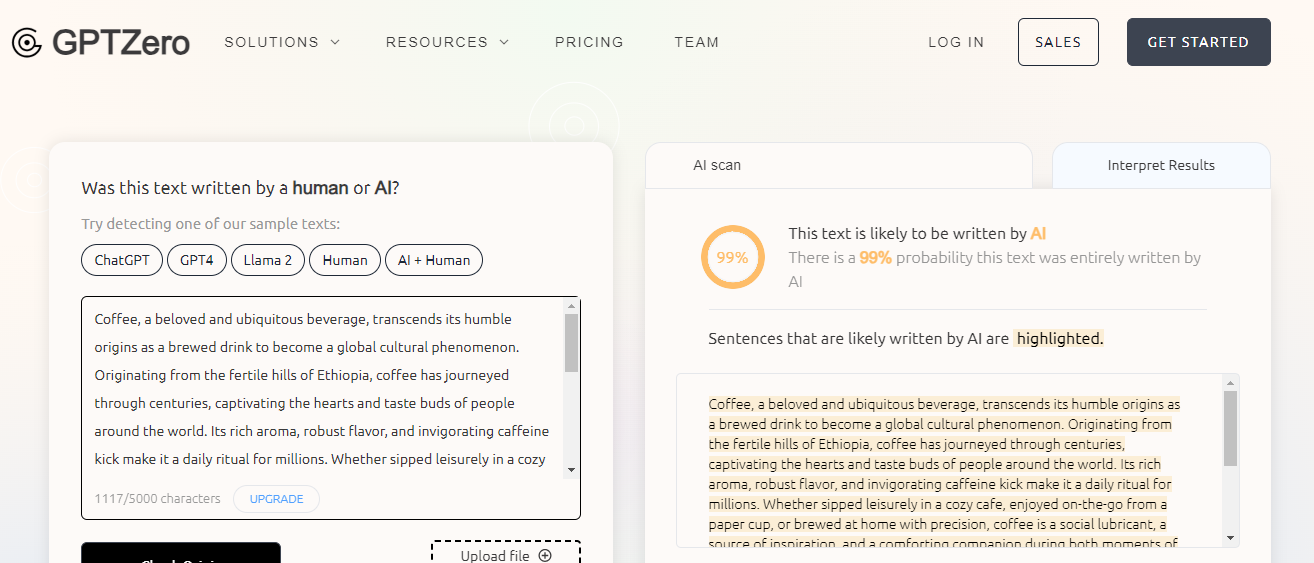Switch to the Interpret Results tab
The width and height of the screenshot is (1314, 563).
click(x=1161, y=165)
